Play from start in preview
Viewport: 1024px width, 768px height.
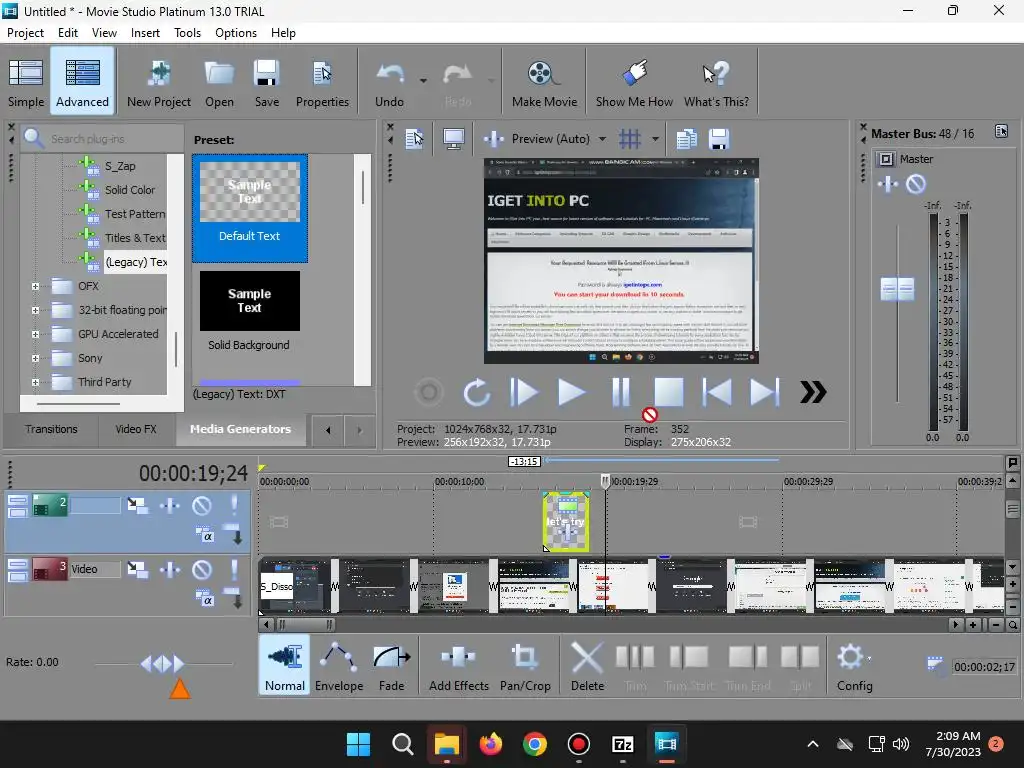(524, 392)
